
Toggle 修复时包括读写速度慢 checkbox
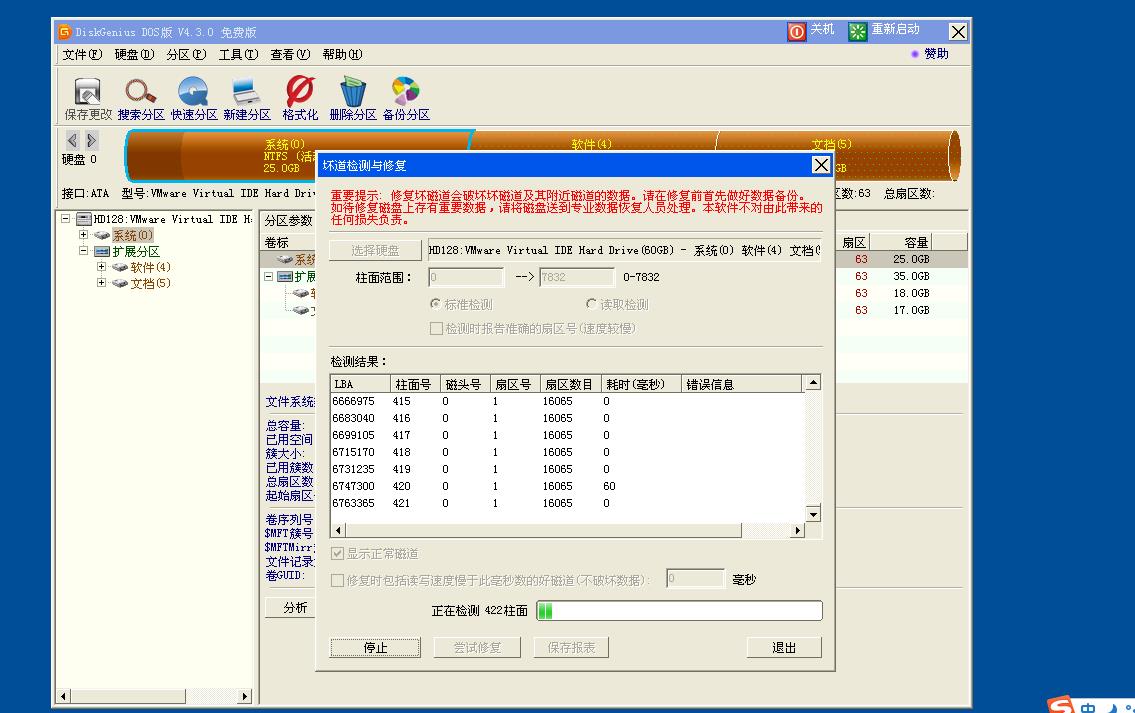pos(337,581)
